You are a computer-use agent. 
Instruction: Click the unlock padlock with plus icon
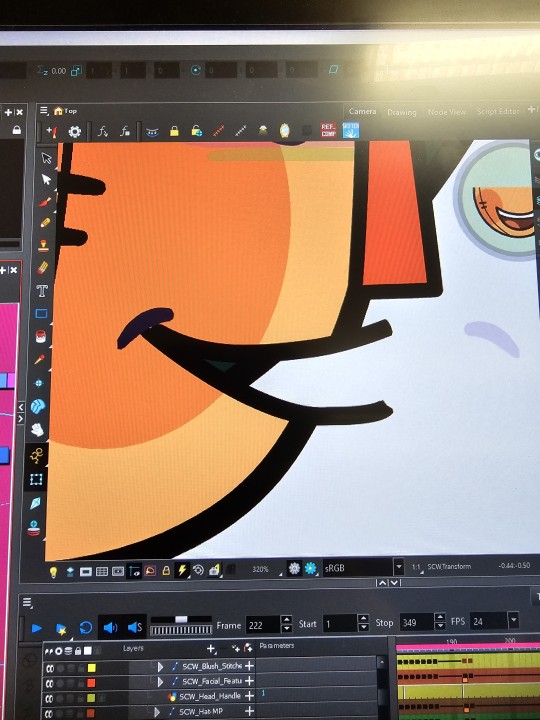[x=196, y=131]
